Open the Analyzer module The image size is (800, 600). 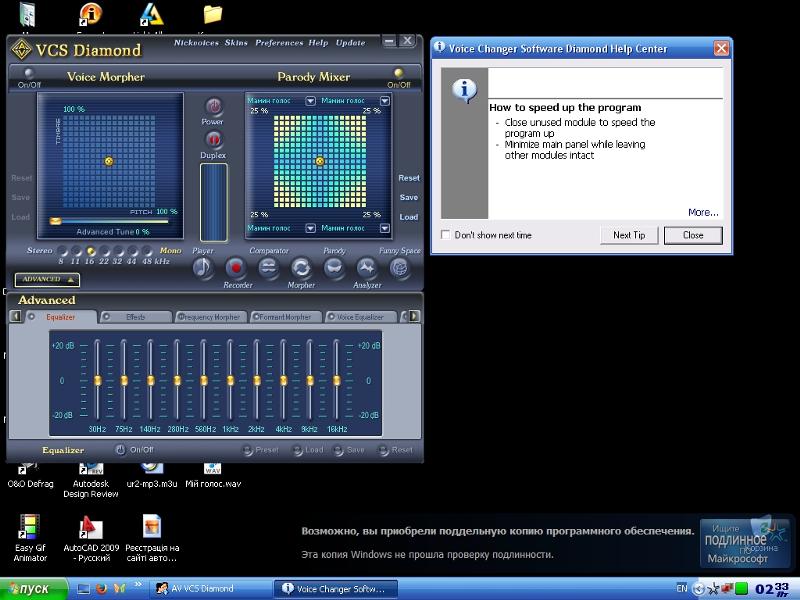(366, 268)
